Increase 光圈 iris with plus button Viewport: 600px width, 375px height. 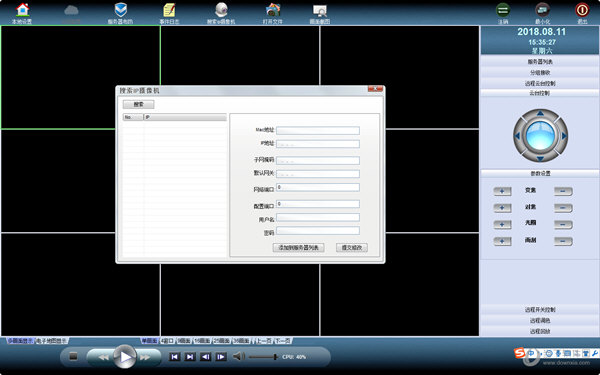pos(502,225)
